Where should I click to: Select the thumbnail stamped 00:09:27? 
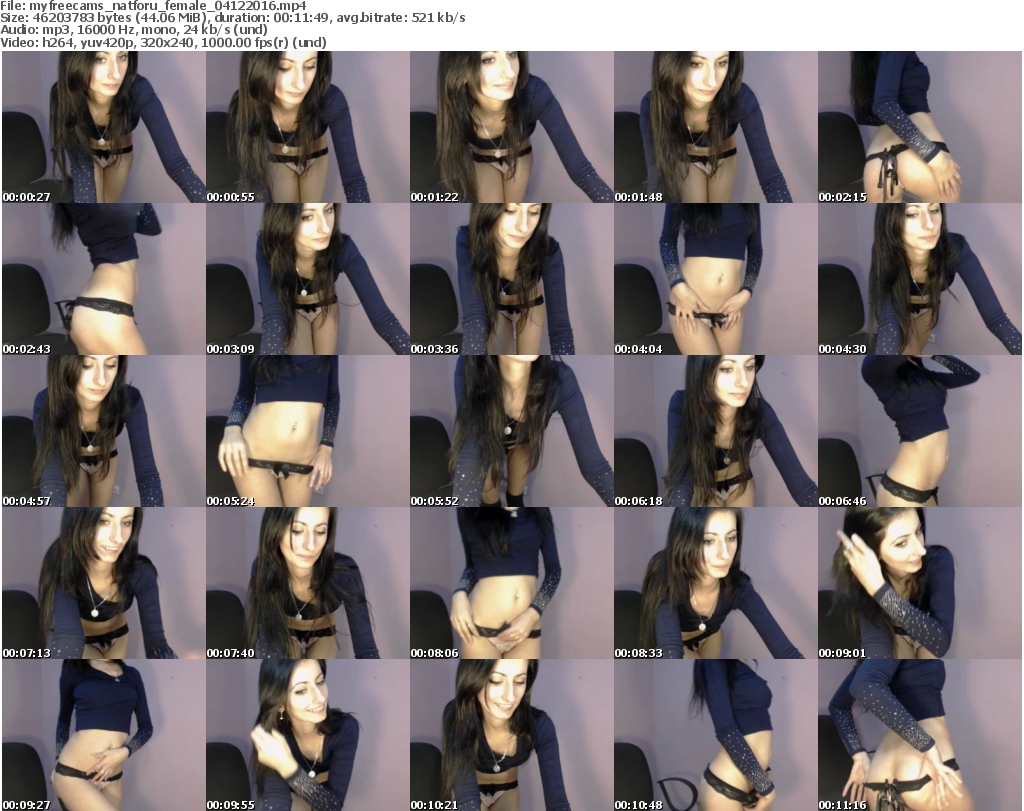pyautogui.click(x=104, y=735)
